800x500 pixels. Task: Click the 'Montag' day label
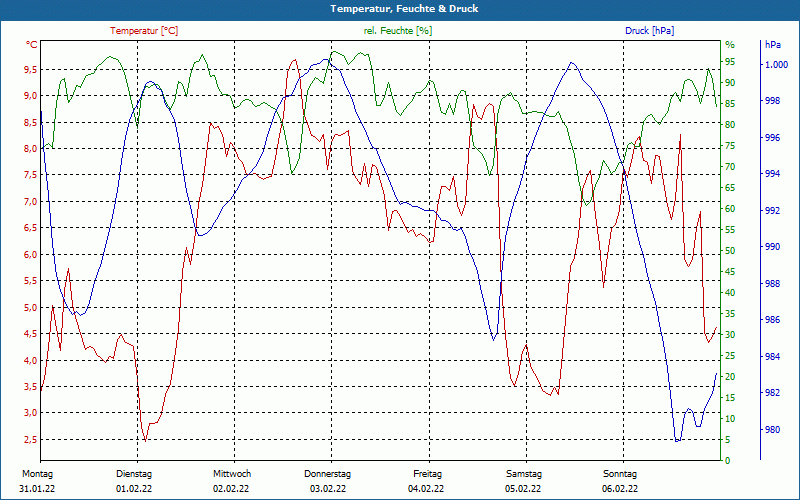click(x=37, y=474)
